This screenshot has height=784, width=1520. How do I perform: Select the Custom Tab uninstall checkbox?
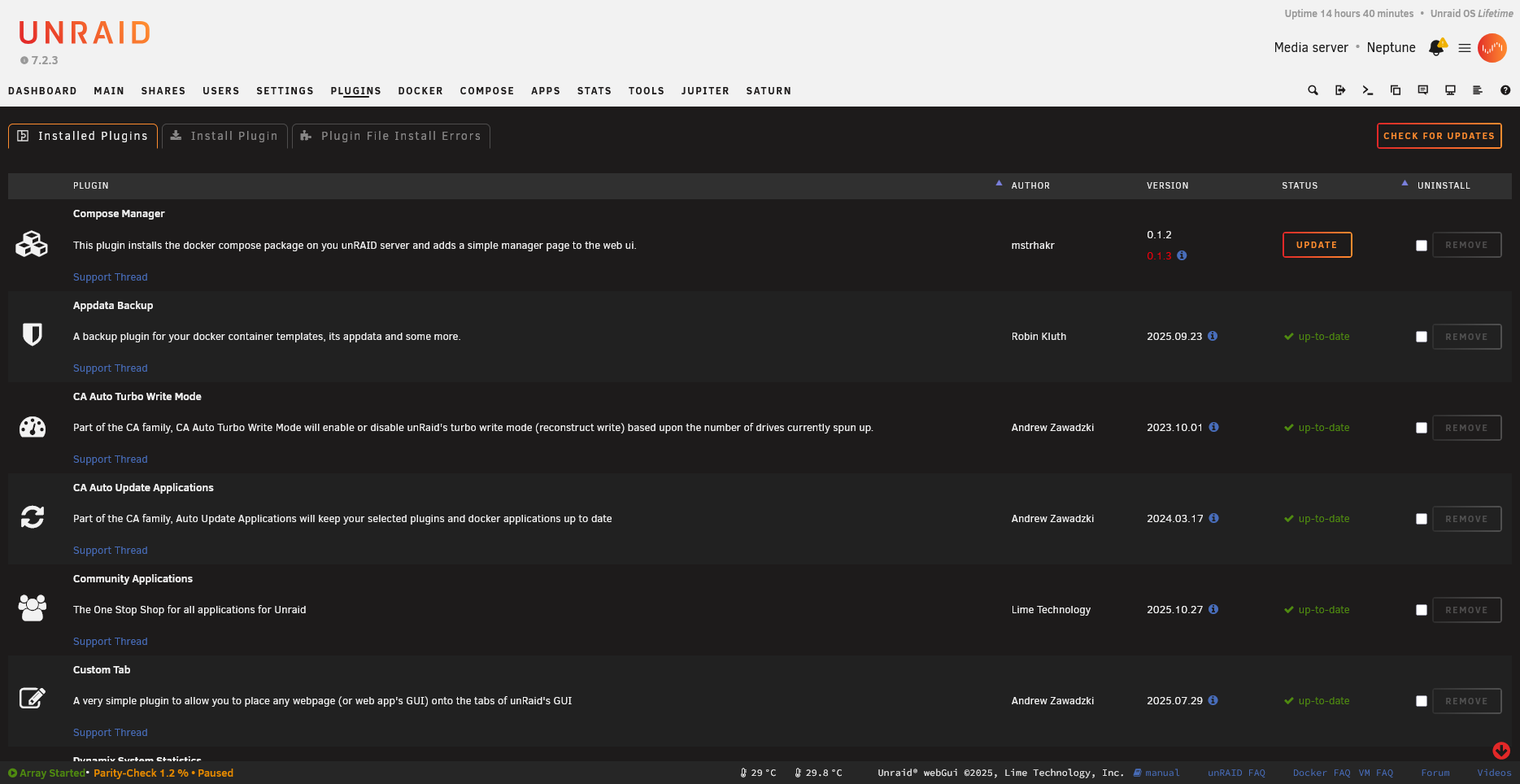coord(1422,700)
